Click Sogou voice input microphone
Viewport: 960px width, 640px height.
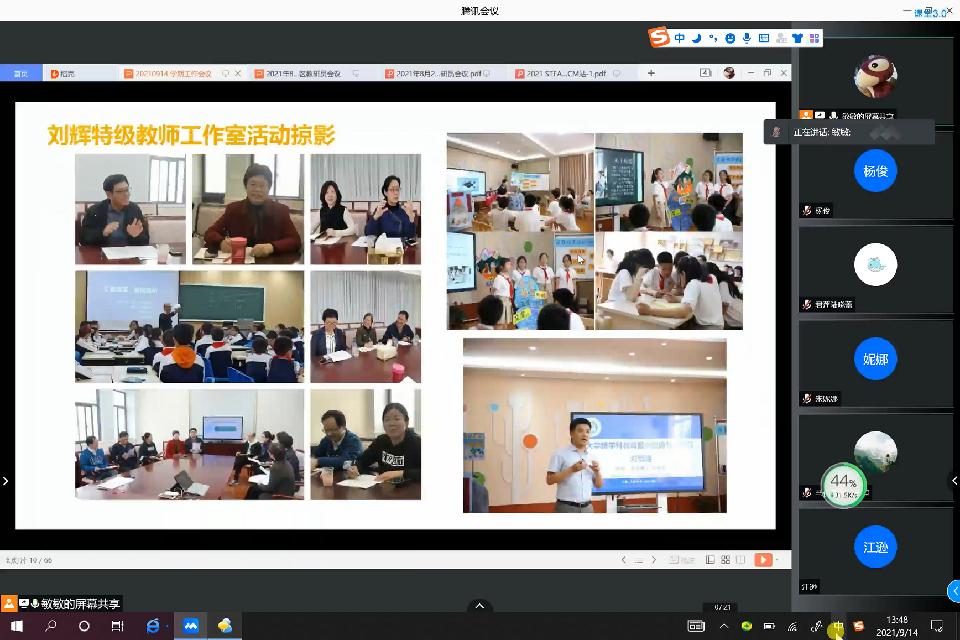pyautogui.click(x=747, y=38)
